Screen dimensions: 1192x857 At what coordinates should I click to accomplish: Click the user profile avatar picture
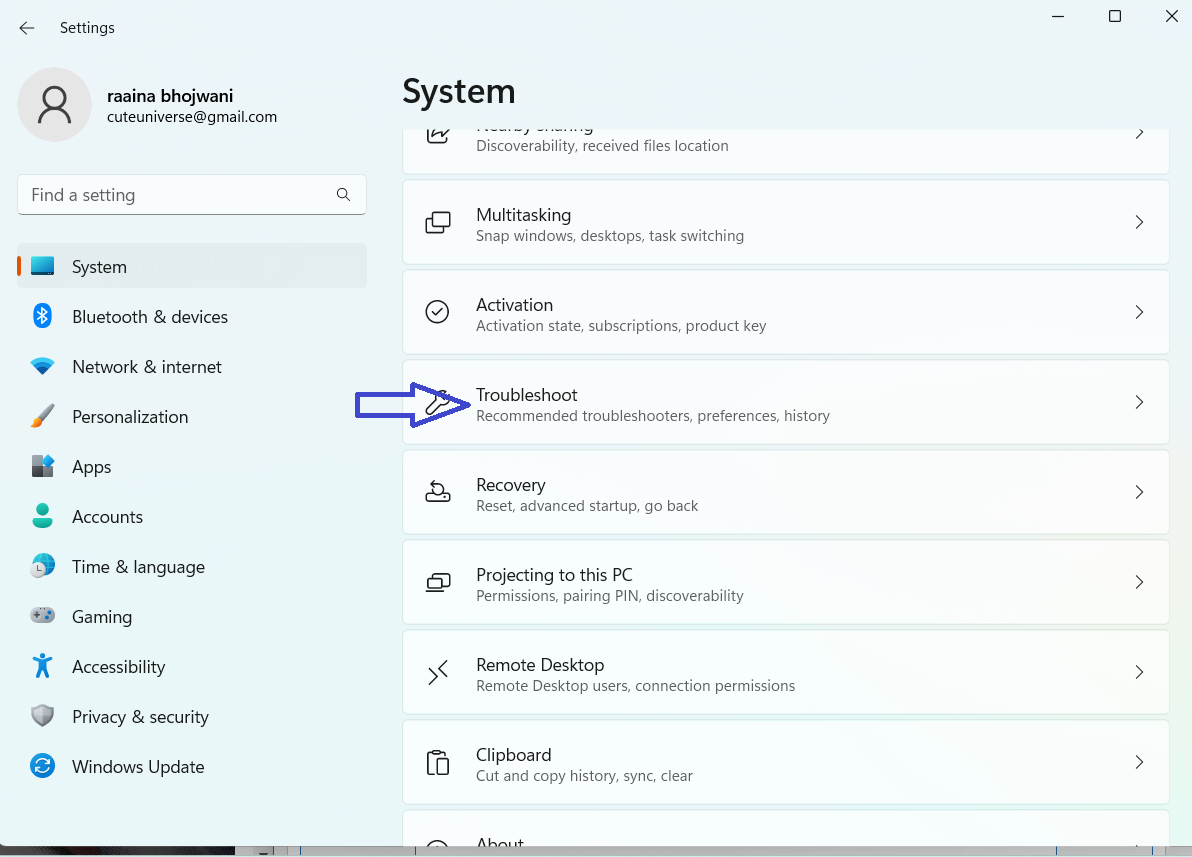(x=54, y=105)
